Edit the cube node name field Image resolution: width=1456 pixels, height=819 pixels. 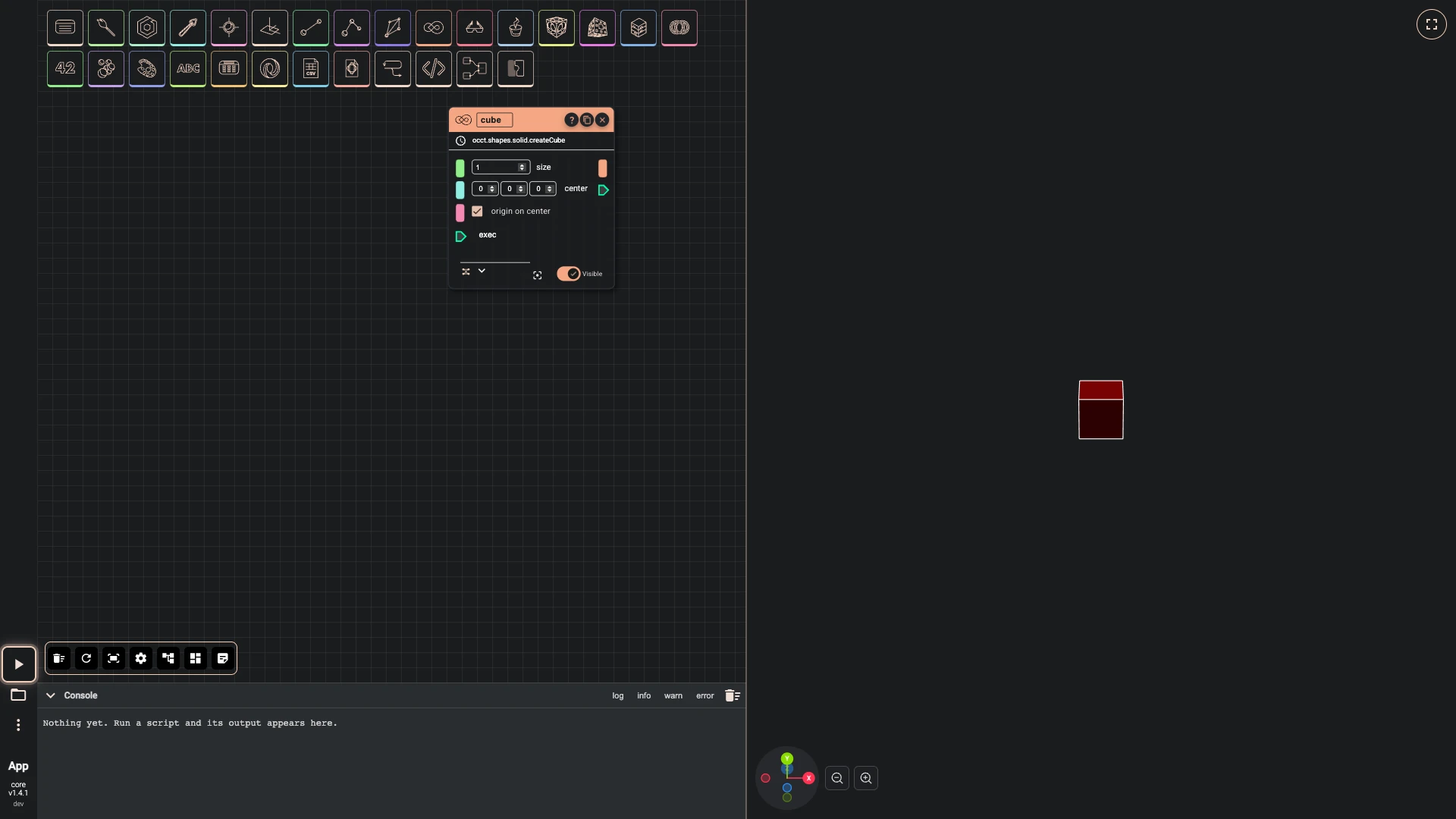(x=494, y=120)
